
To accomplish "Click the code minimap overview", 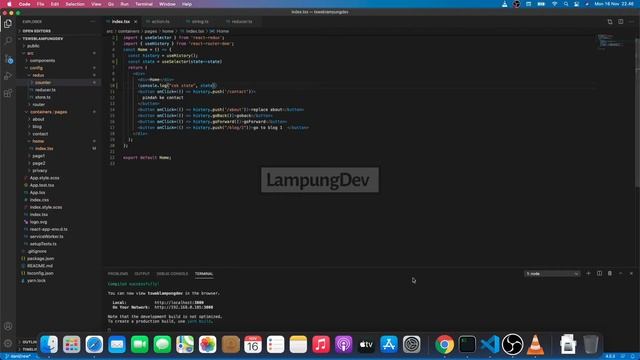I will (611, 42).
